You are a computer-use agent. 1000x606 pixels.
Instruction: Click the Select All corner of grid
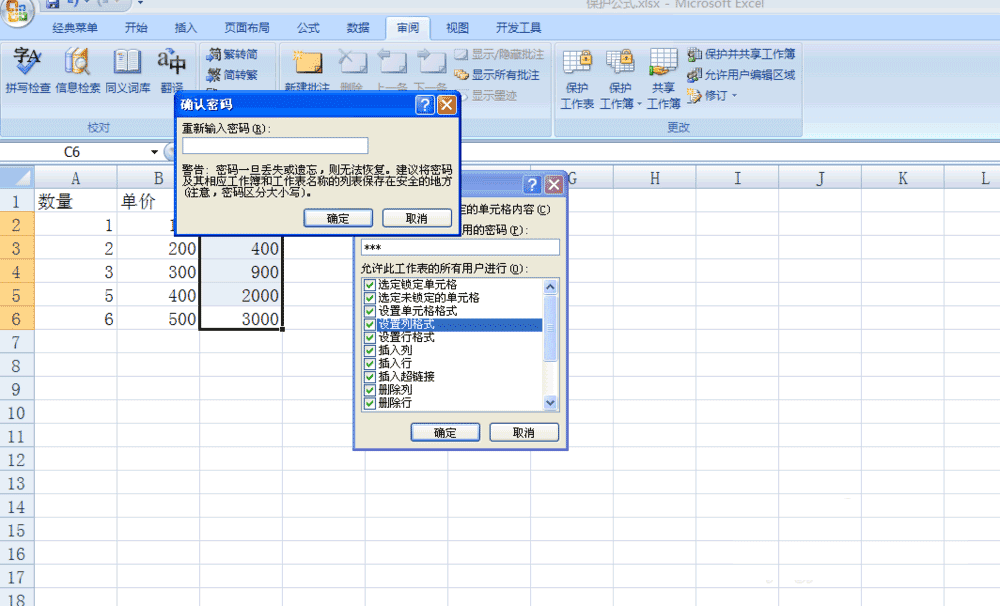pyautogui.click(x=17, y=177)
